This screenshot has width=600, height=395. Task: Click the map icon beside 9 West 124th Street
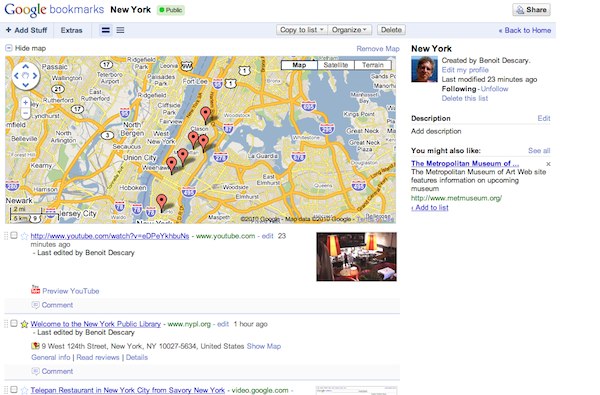pos(35,346)
